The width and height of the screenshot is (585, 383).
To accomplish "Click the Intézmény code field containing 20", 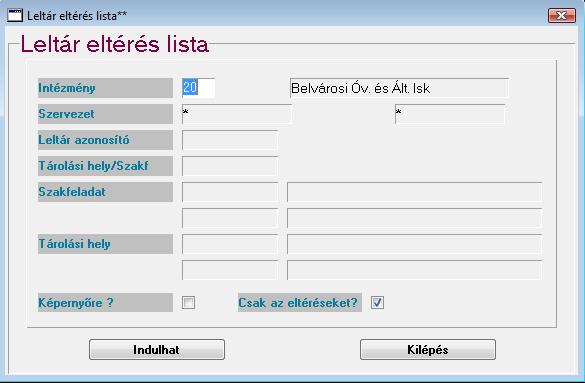I will point(198,88).
